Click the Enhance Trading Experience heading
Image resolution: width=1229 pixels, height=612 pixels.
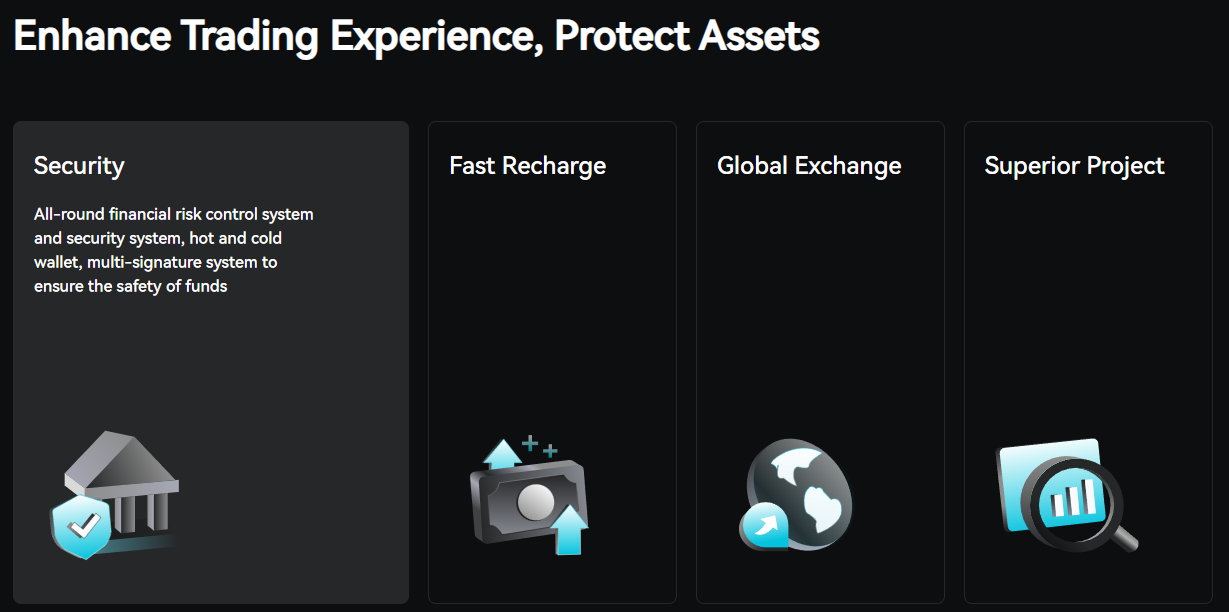point(416,36)
